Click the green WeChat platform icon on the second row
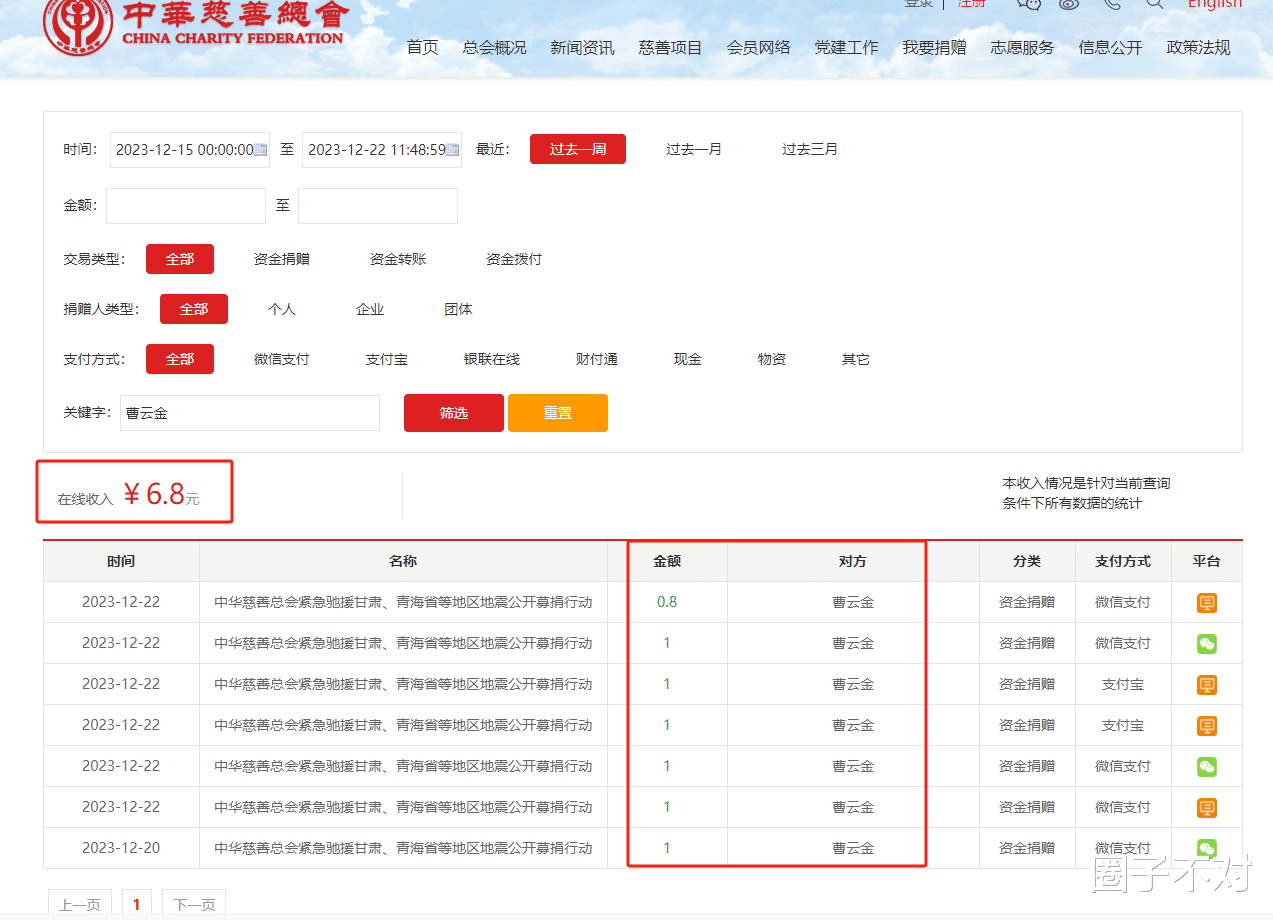Image resolution: width=1273 pixels, height=920 pixels. [x=1206, y=643]
